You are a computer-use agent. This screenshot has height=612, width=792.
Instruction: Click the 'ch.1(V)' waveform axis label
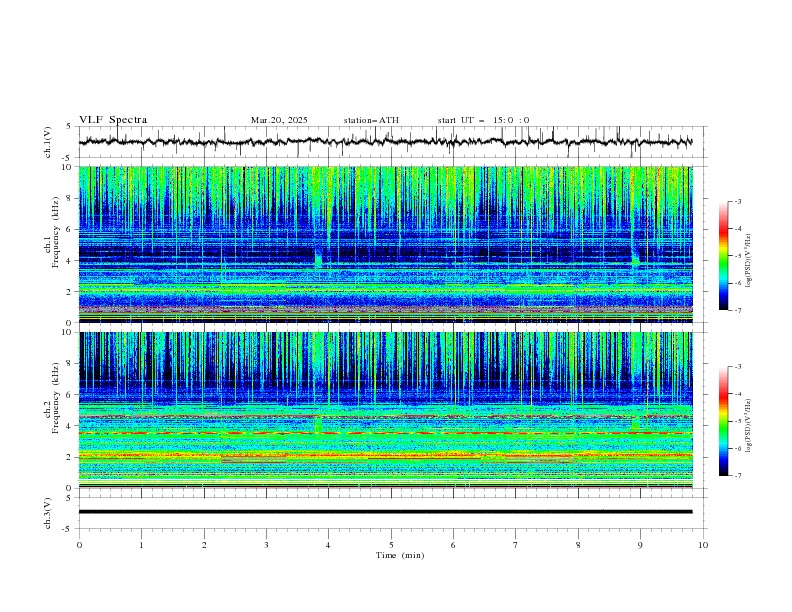48,142
